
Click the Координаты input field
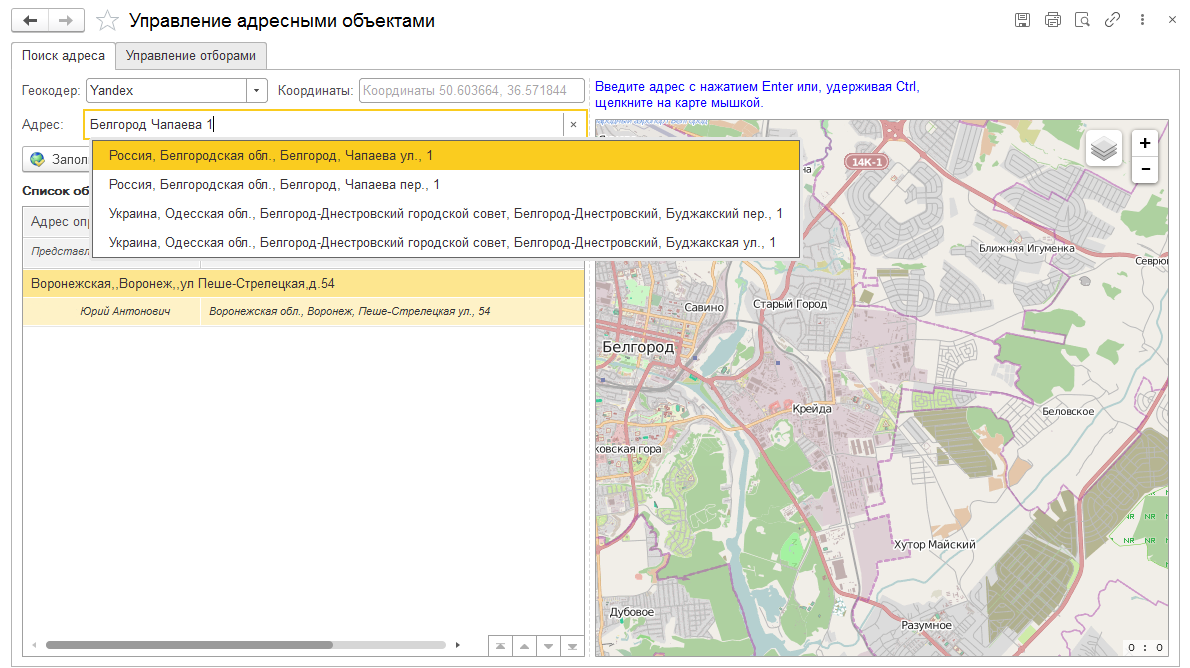tap(471, 90)
